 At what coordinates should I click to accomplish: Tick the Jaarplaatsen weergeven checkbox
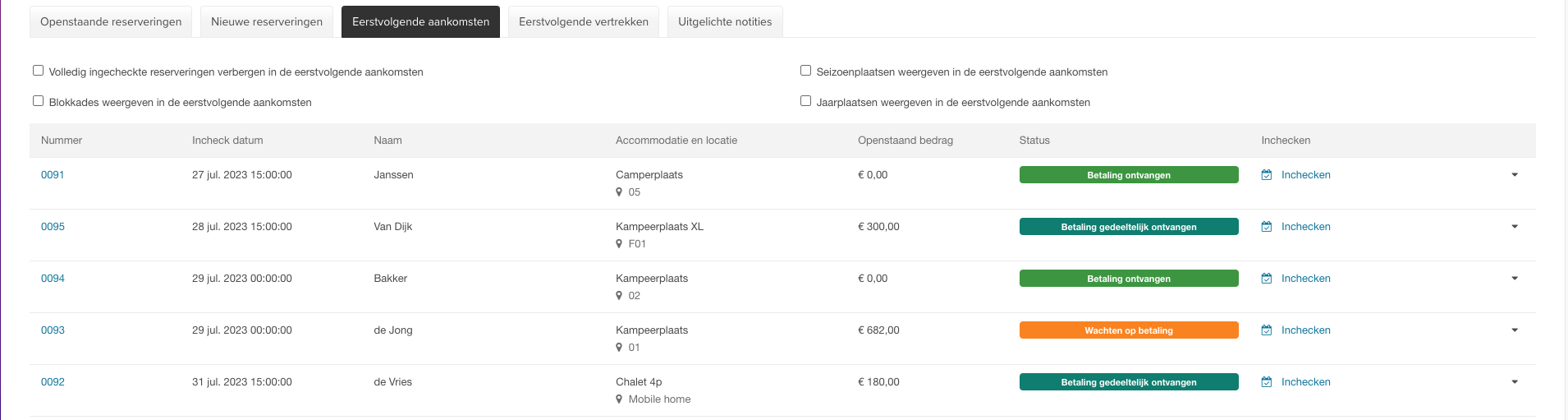pyautogui.click(x=805, y=101)
